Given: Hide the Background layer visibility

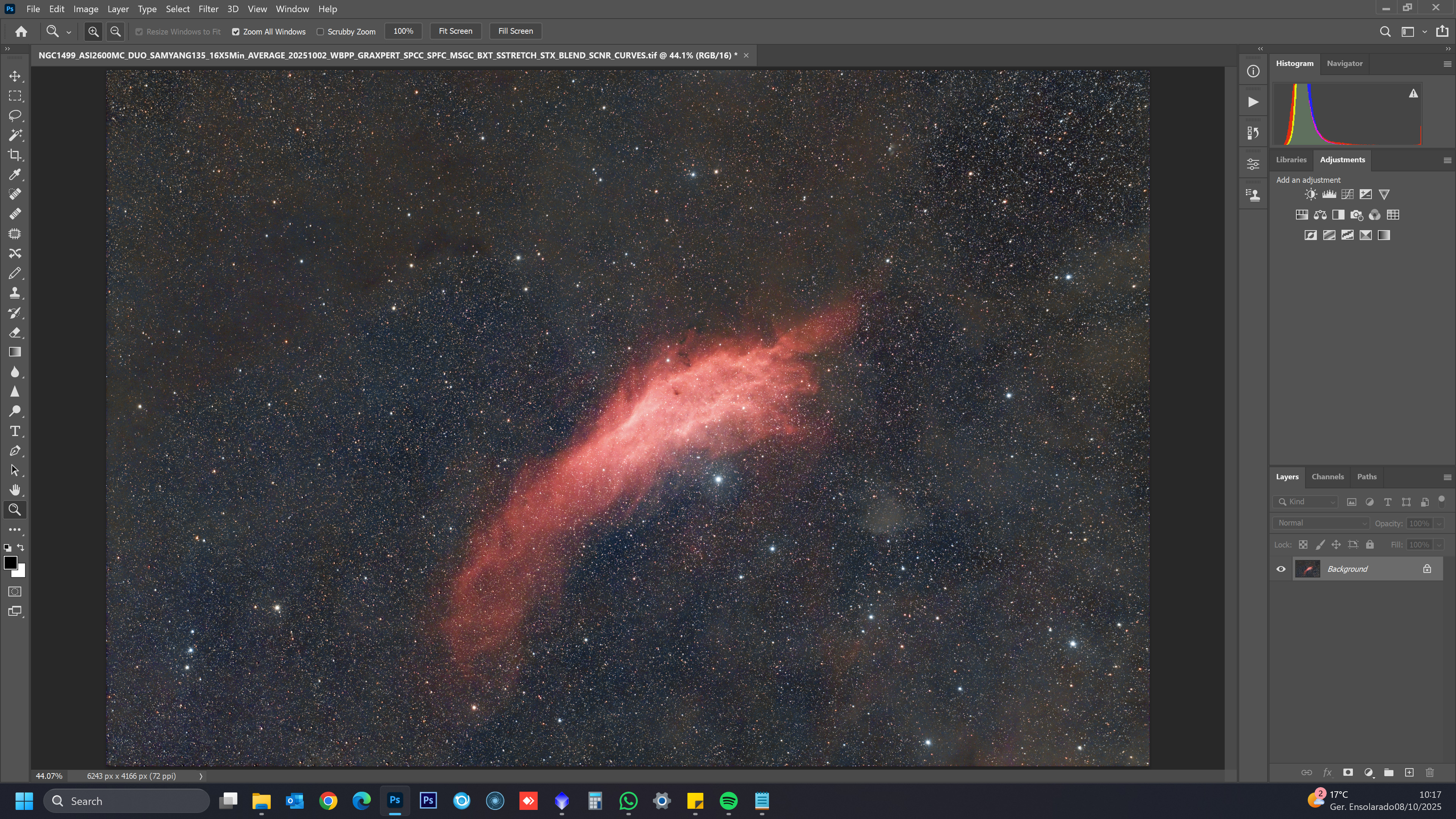Looking at the screenshot, I should [x=1281, y=569].
